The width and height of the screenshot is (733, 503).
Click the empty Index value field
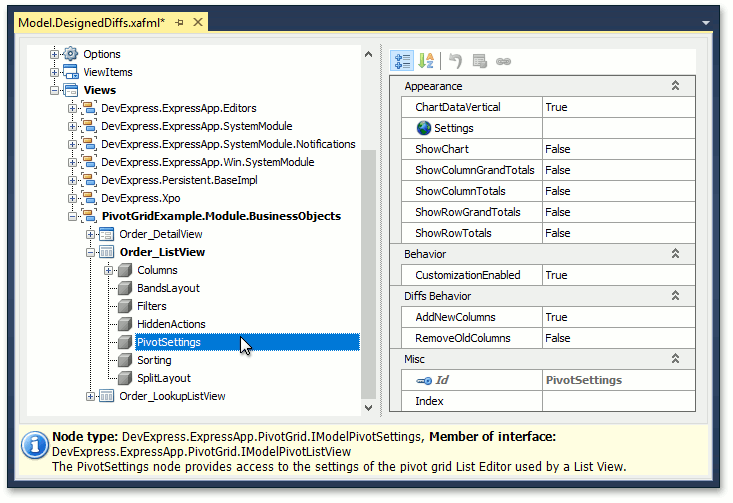[x=618, y=401]
